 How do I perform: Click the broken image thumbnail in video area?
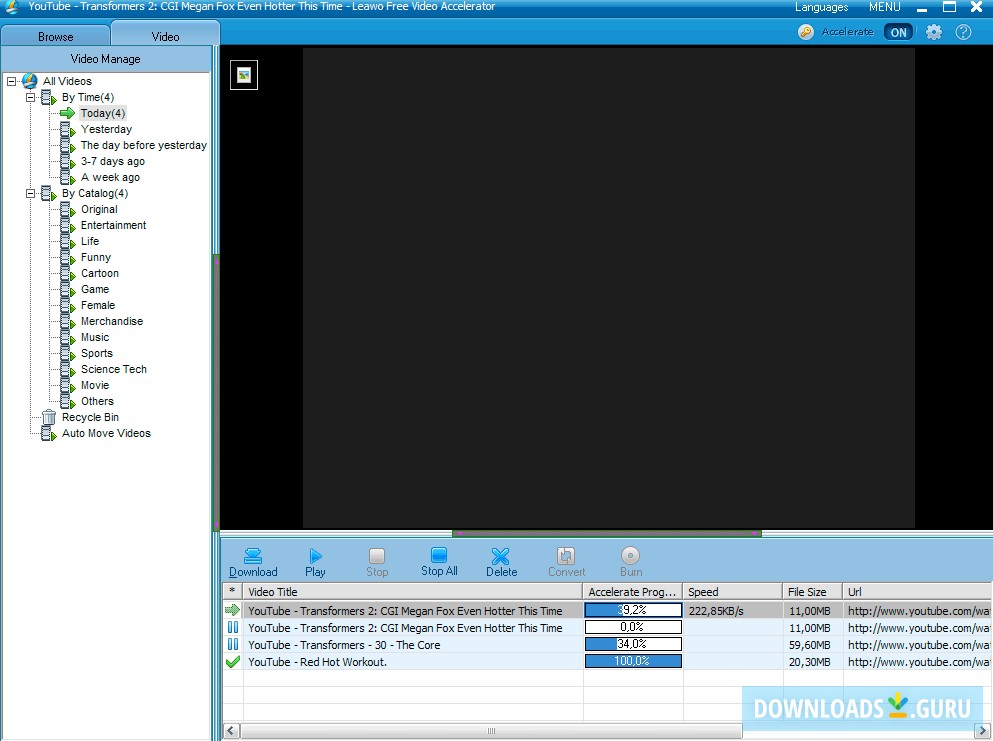point(244,75)
